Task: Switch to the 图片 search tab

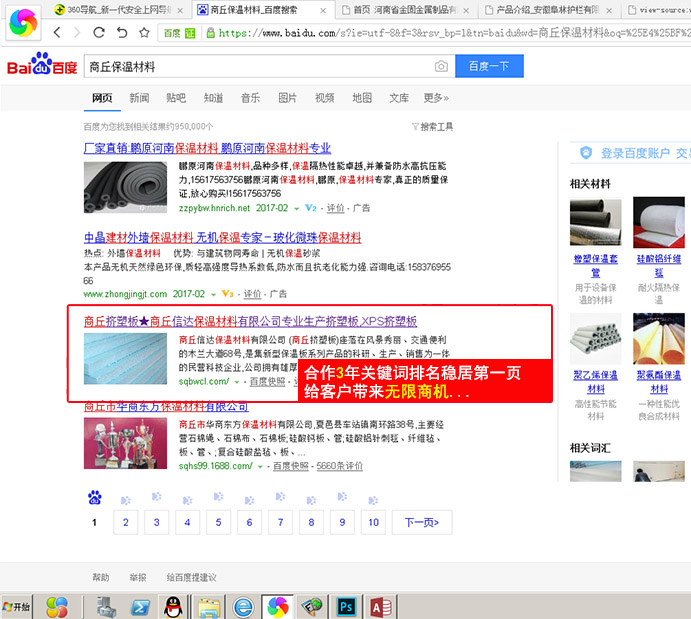Action: (x=287, y=98)
